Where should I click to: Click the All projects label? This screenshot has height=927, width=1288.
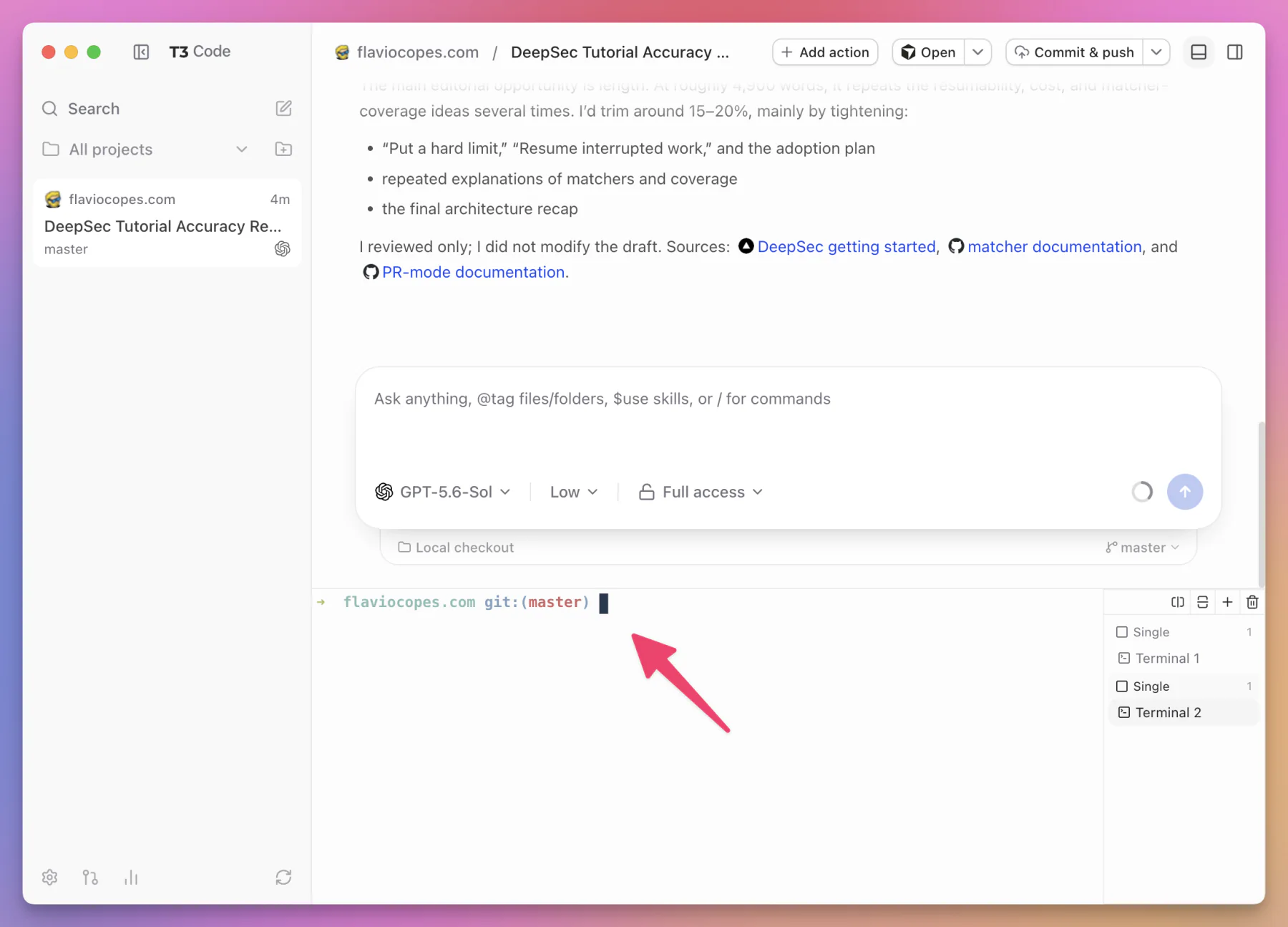[x=111, y=149]
